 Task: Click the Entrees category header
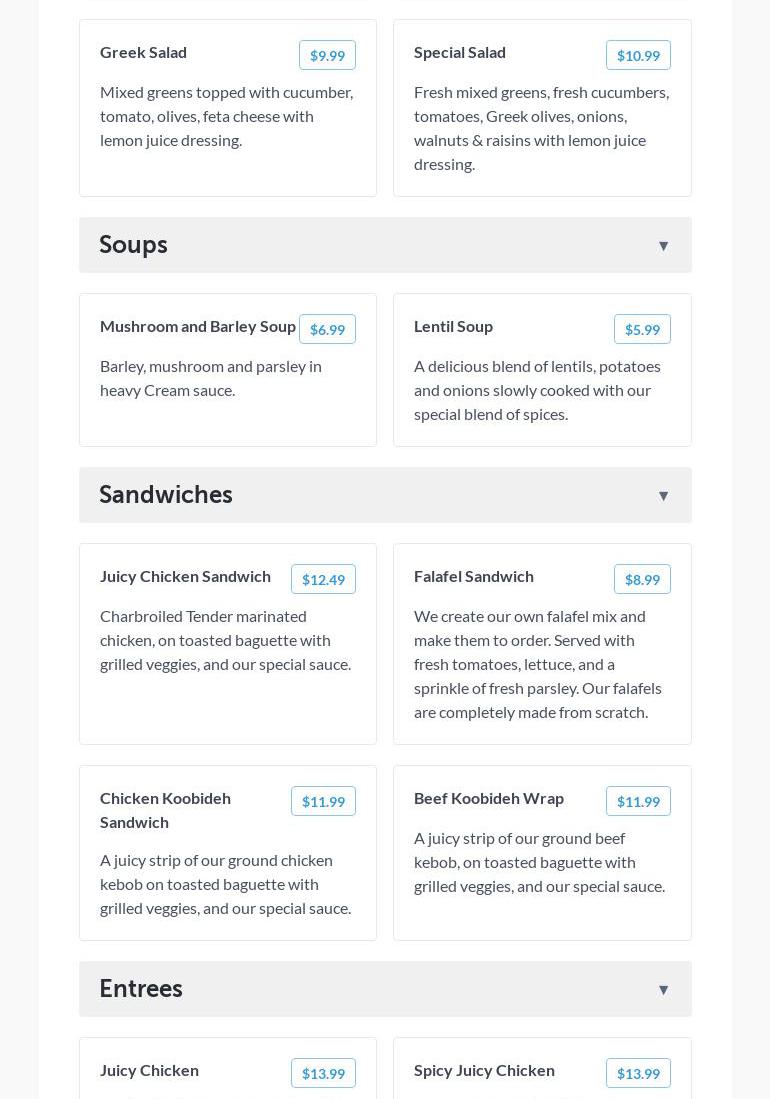pos(141,989)
